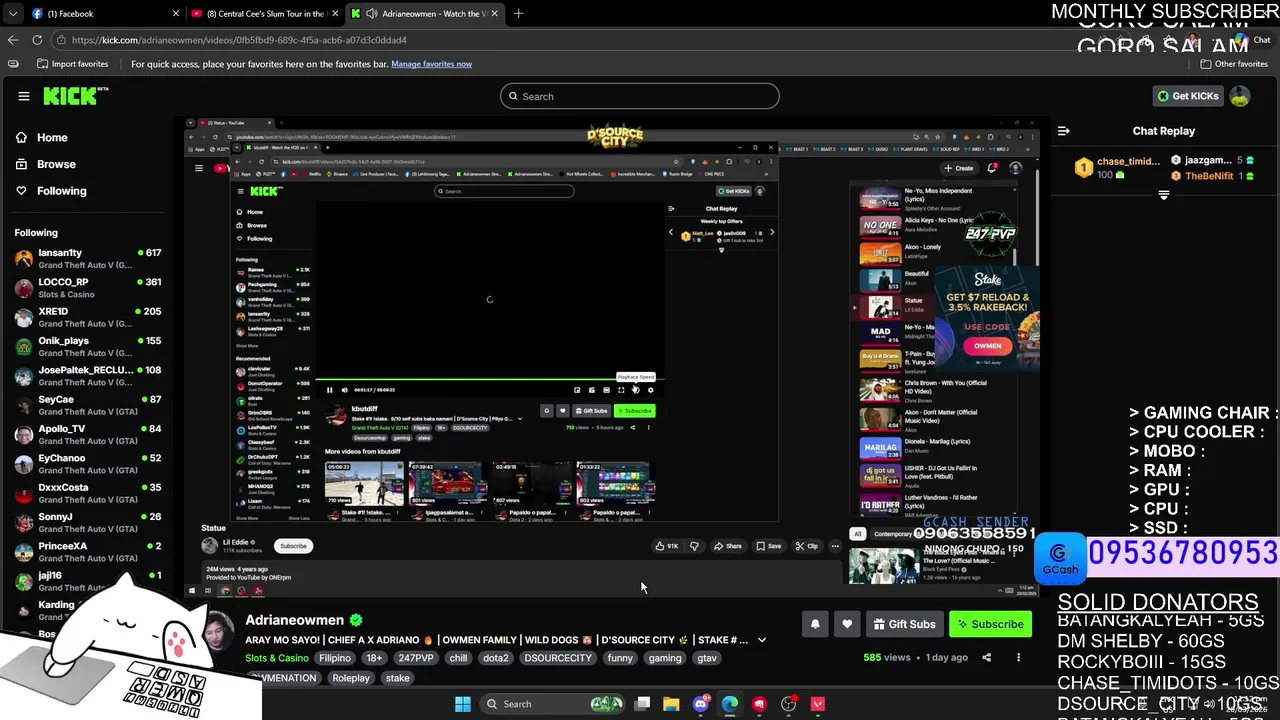The image size is (1280, 720).
Task: Select the gtav tag
Action: [x=707, y=658]
